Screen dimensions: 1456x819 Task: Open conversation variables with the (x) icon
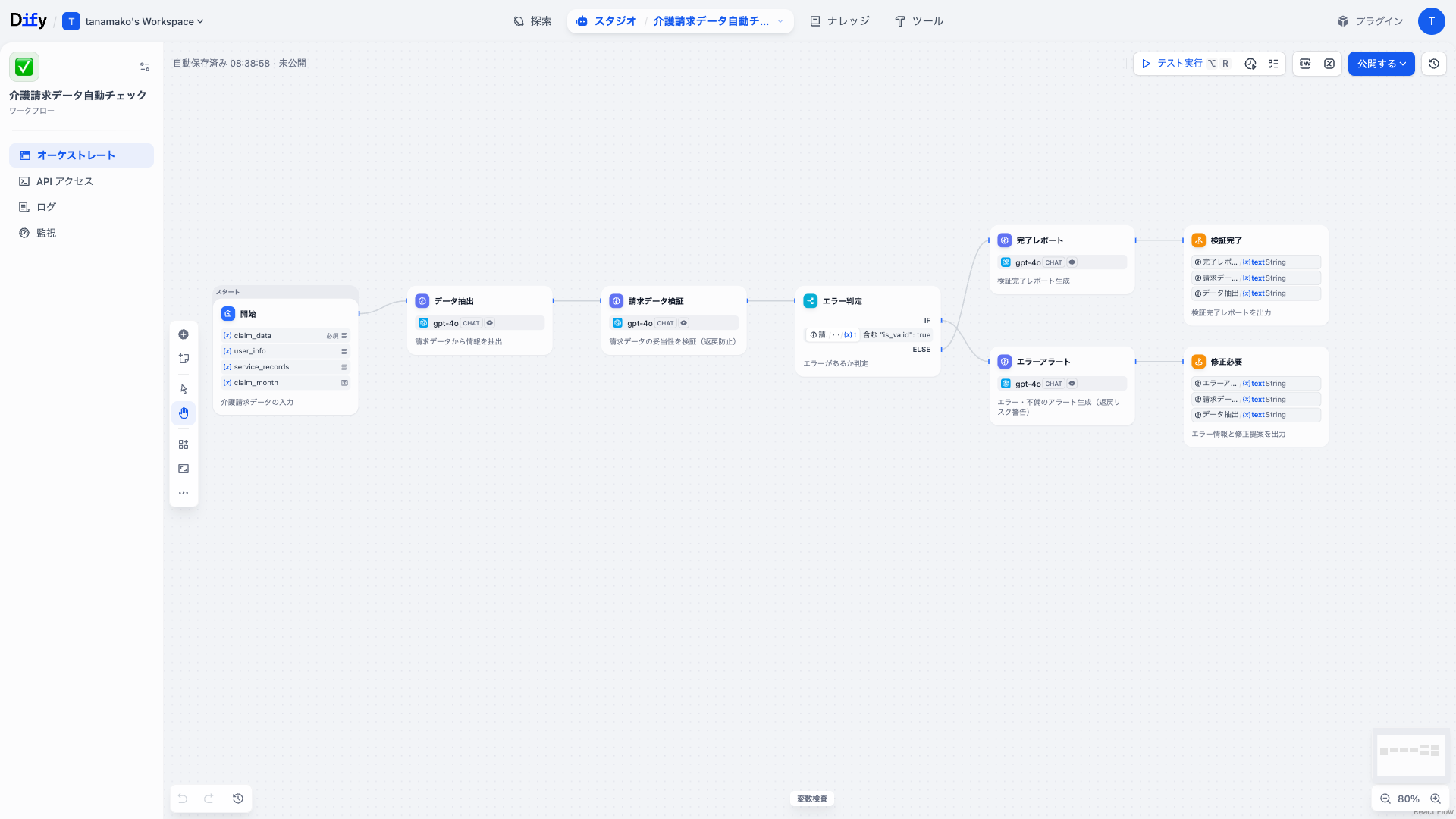coord(1329,64)
